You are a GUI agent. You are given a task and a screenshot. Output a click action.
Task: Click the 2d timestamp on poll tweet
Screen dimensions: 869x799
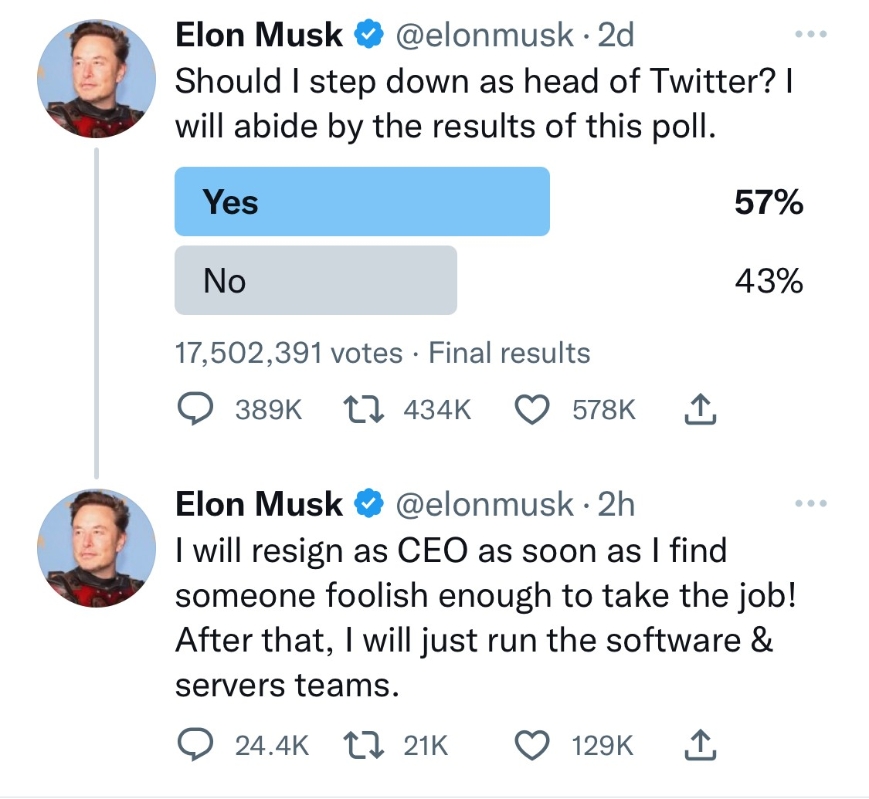616,36
